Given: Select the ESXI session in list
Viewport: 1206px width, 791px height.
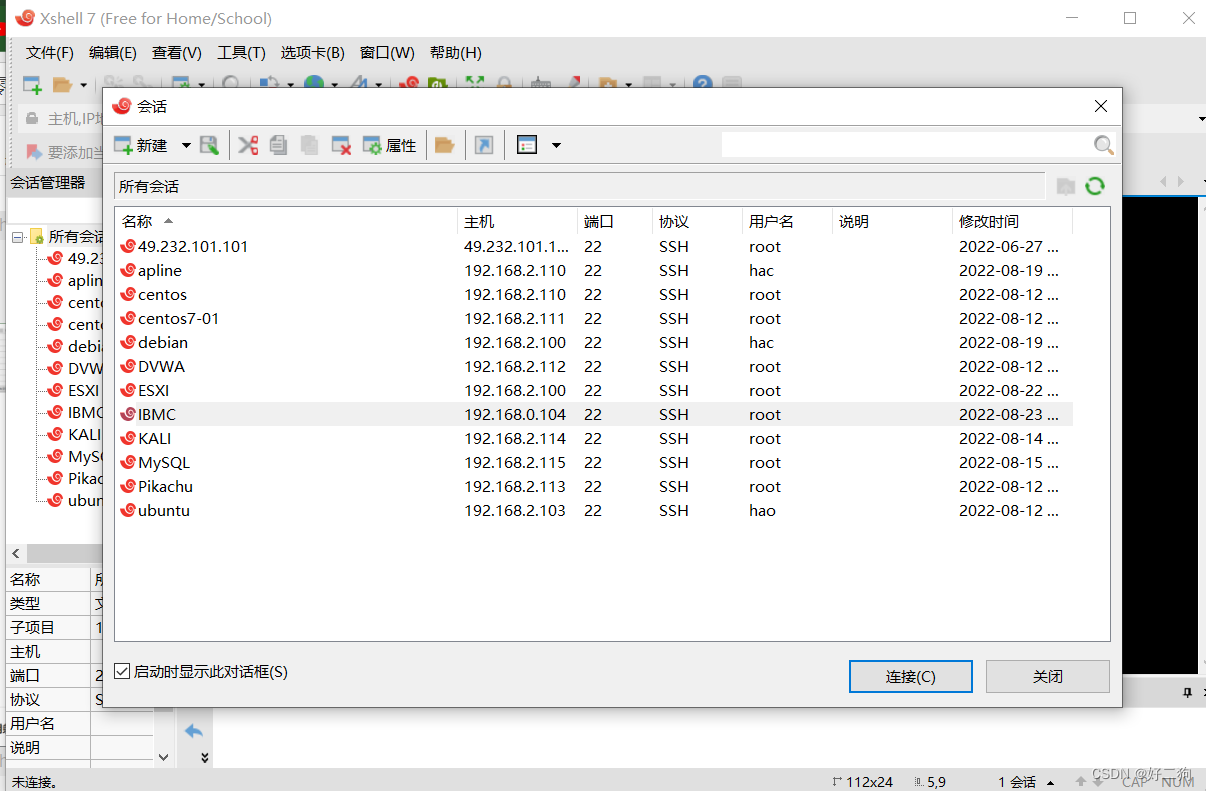Looking at the screenshot, I should (x=594, y=390).
